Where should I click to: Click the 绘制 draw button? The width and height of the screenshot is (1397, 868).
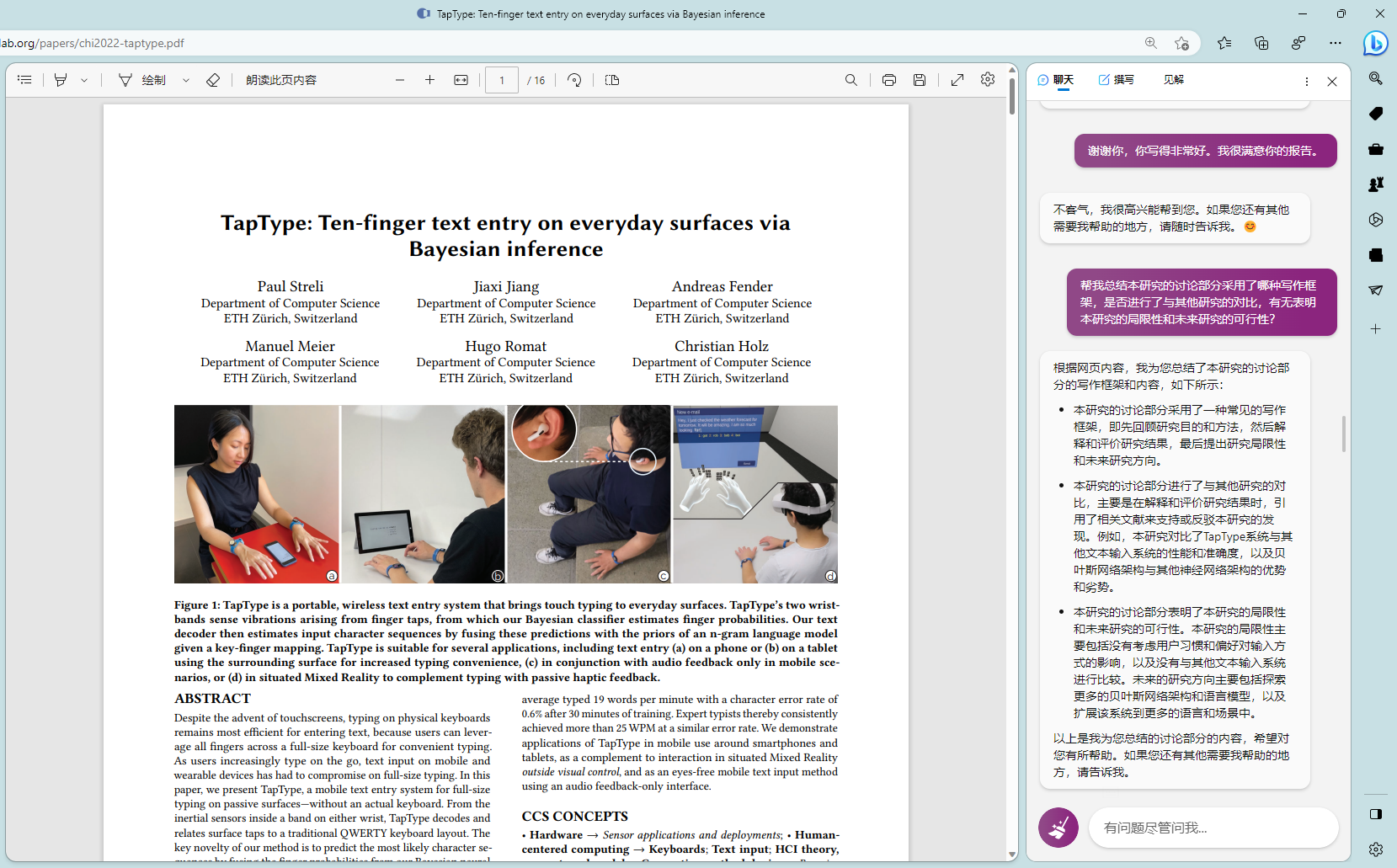[x=143, y=80]
